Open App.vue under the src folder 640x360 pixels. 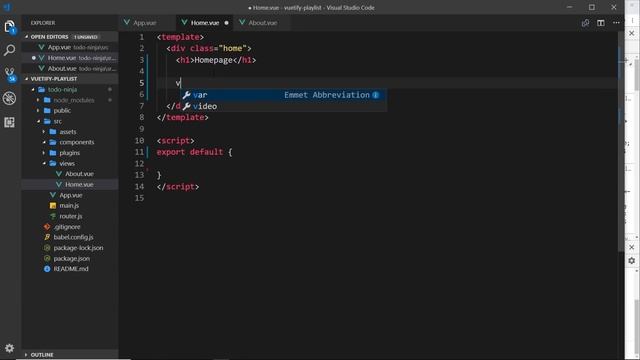pos(70,195)
